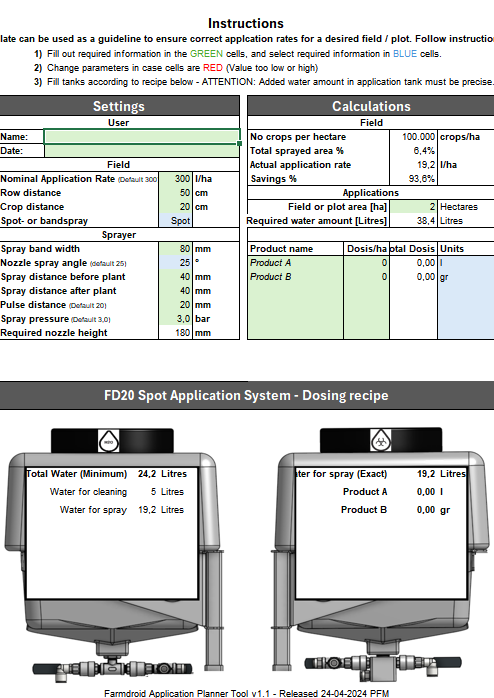Screen dimensions: 494x698
Task: Select the Spray band width value 80
Action: pos(175,249)
